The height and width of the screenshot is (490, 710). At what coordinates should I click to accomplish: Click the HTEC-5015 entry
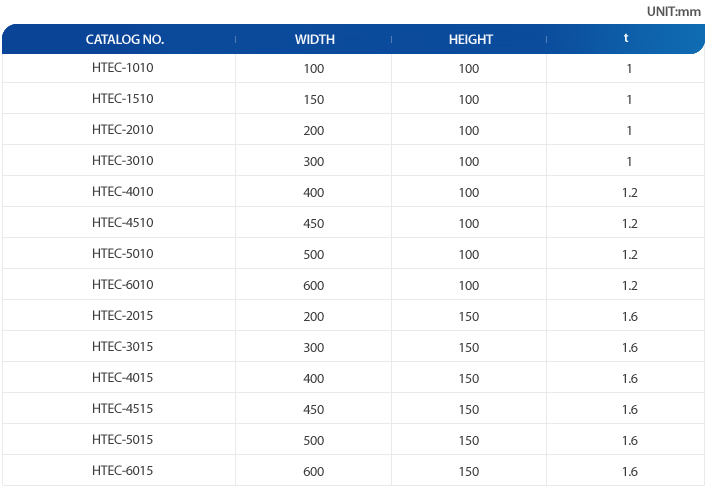click(123, 440)
